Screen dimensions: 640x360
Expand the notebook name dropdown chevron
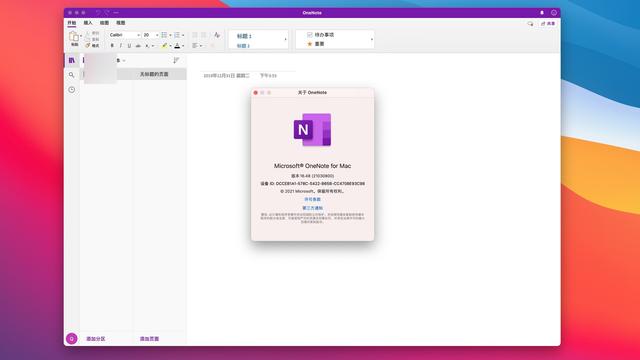click(124, 61)
